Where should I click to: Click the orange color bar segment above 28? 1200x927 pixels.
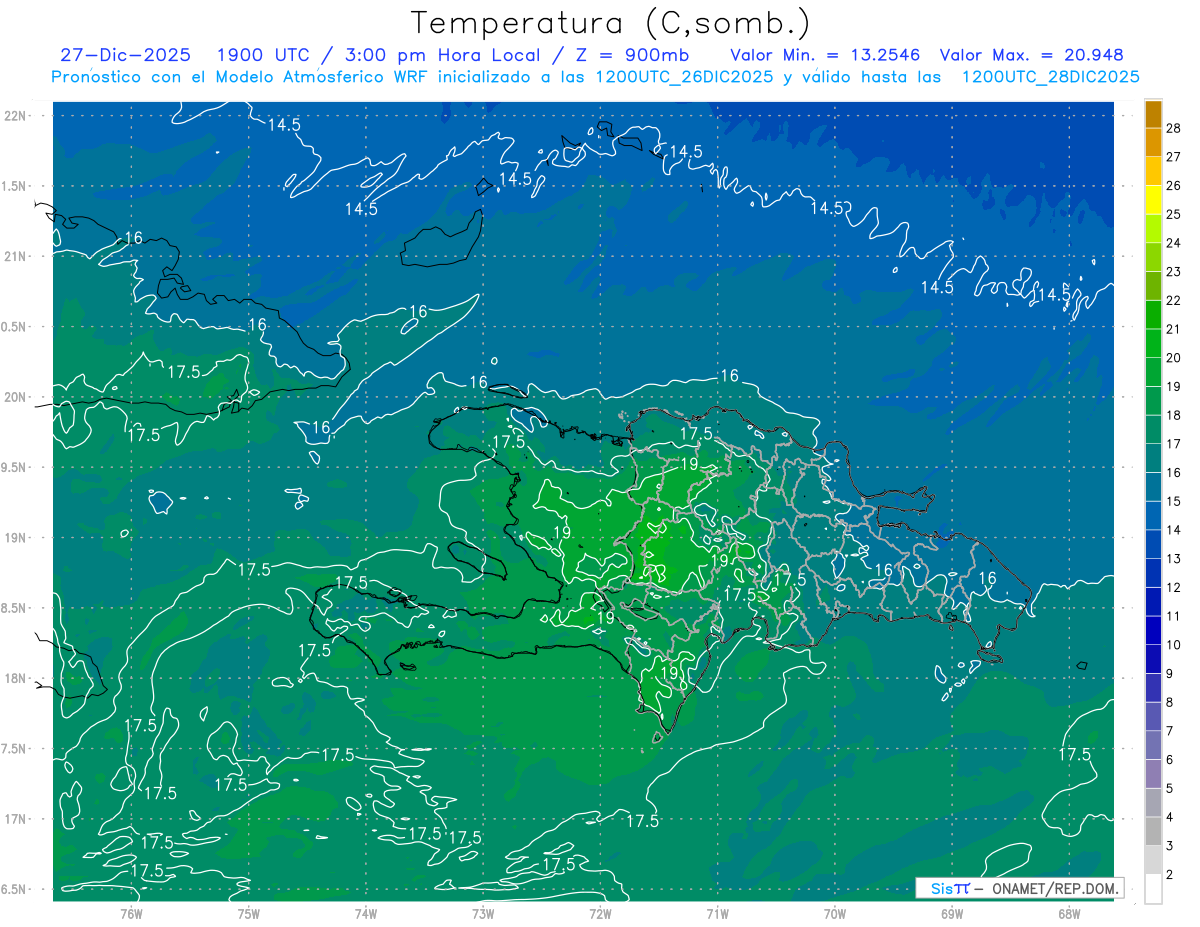(x=1153, y=113)
